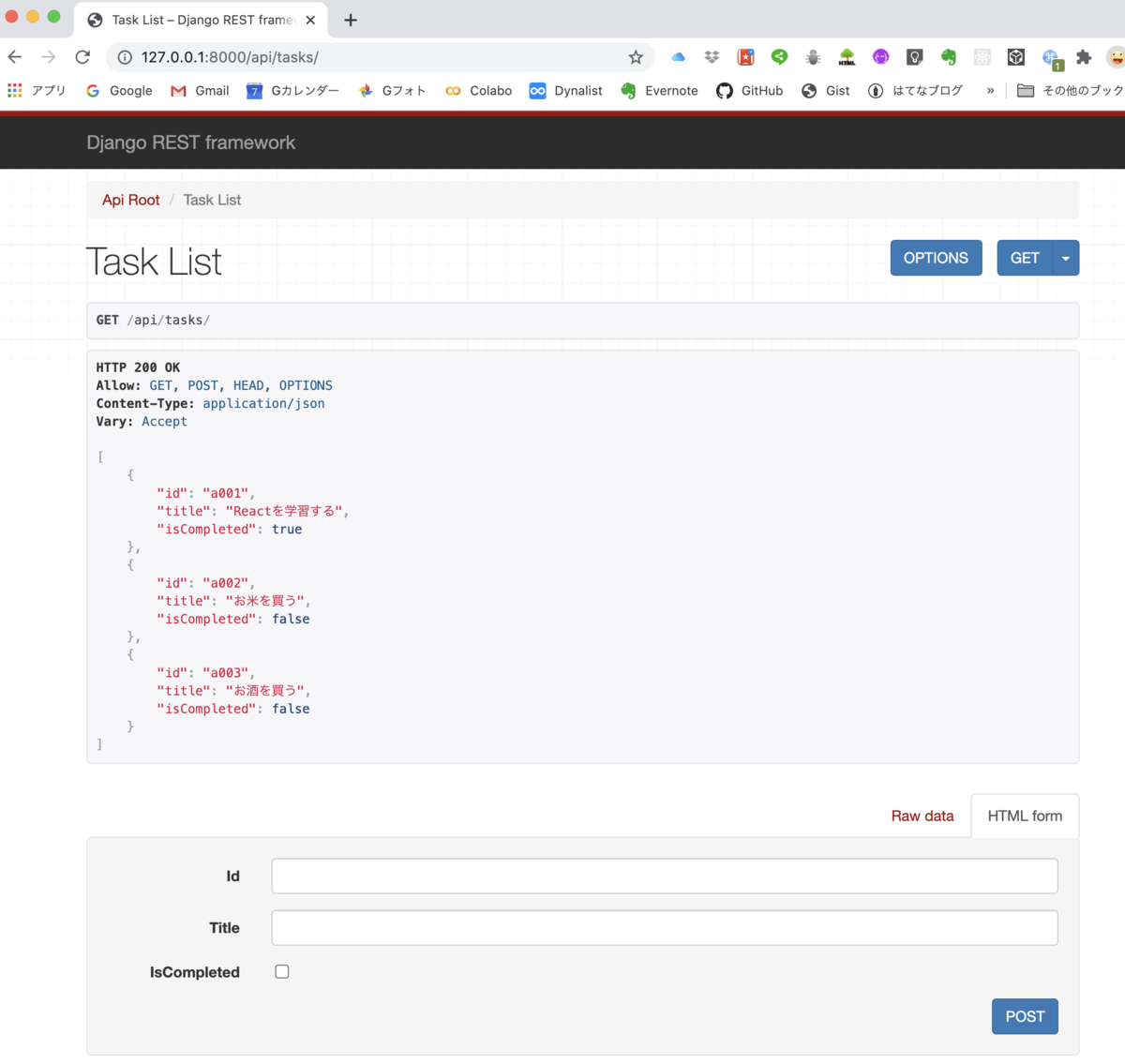
Task: Open the Gフォト bookmark
Action: [x=392, y=90]
